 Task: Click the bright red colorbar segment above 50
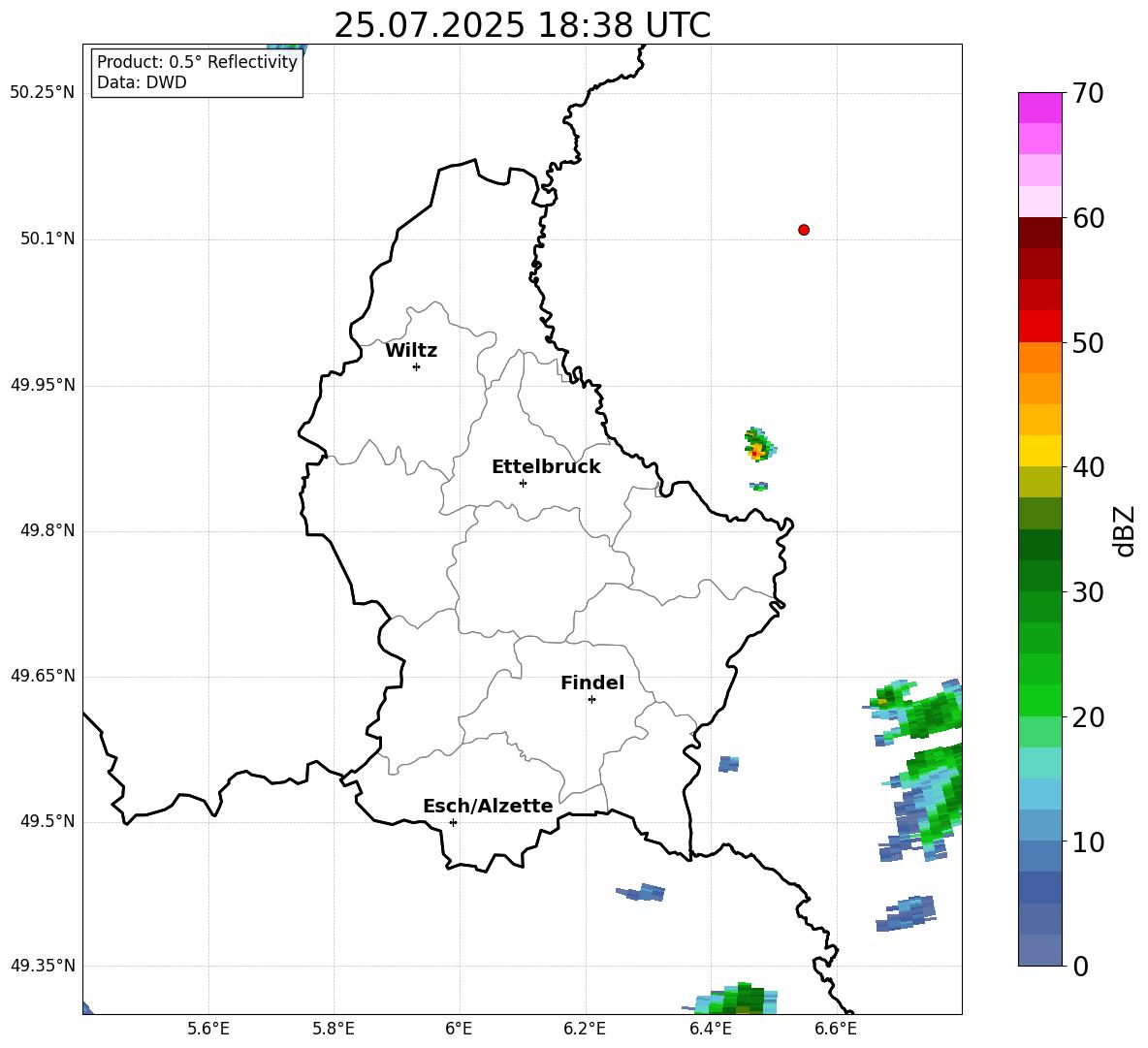pos(1039,327)
